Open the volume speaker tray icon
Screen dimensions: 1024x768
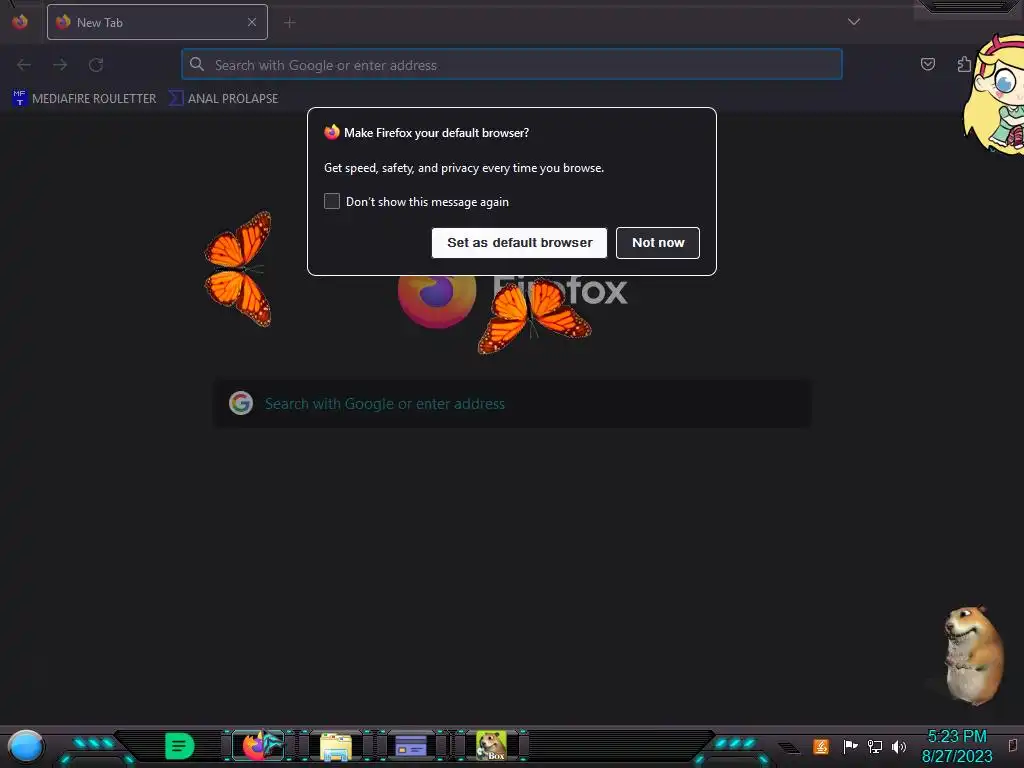(x=899, y=746)
